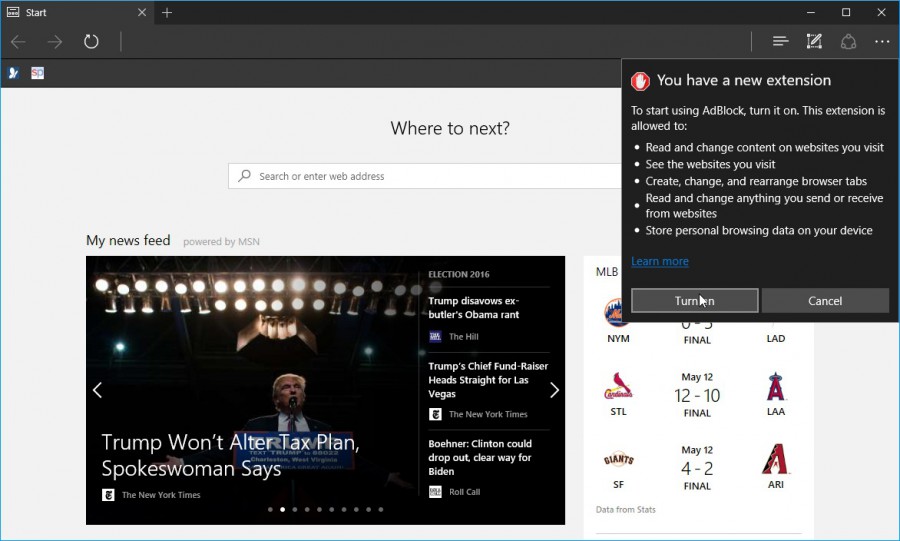Image resolution: width=900 pixels, height=541 pixels.
Task: Open the Share icon in the toolbar
Action: (848, 41)
